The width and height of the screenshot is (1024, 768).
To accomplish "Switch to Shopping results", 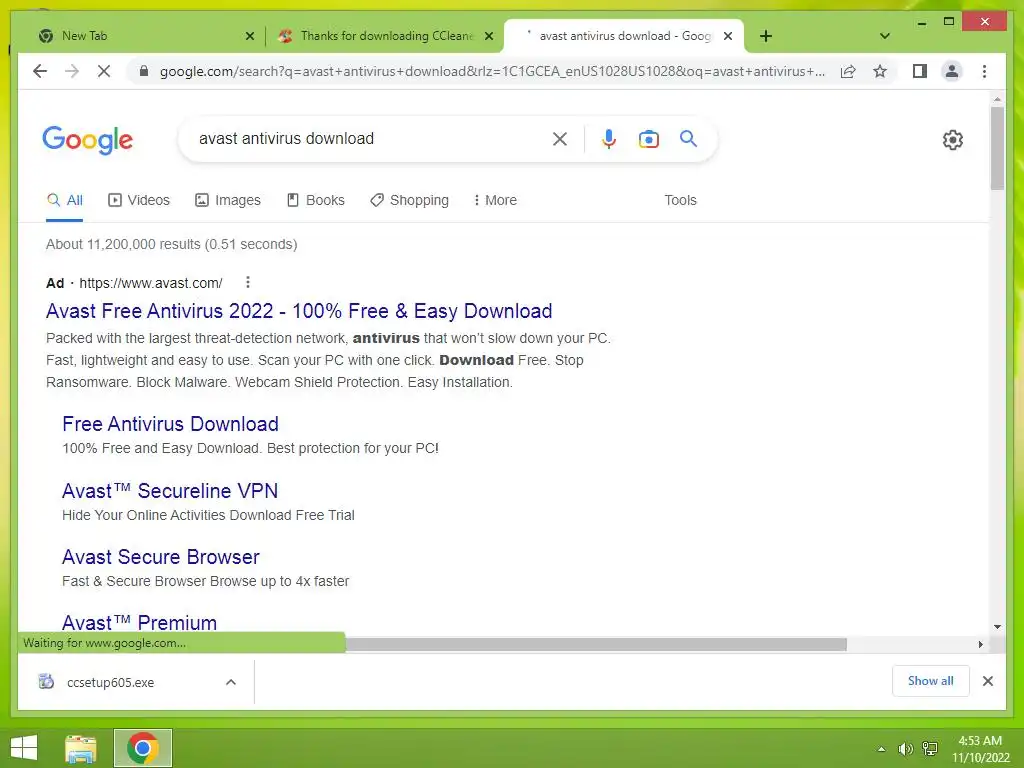I will pos(409,200).
